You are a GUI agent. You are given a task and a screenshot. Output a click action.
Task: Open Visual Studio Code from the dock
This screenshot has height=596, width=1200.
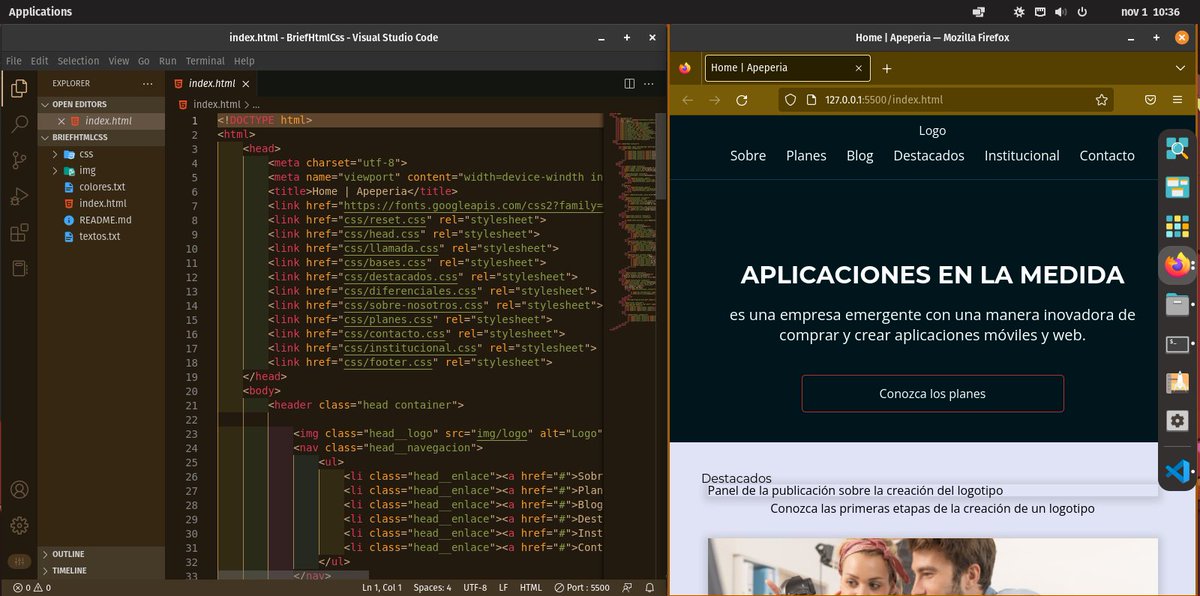click(1178, 472)
